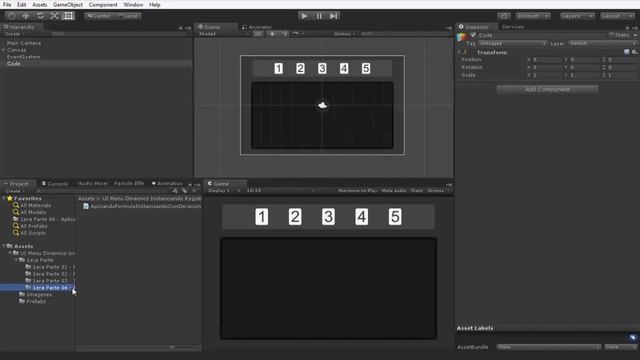Toggle scene audio speaker icon

[284, 34]
